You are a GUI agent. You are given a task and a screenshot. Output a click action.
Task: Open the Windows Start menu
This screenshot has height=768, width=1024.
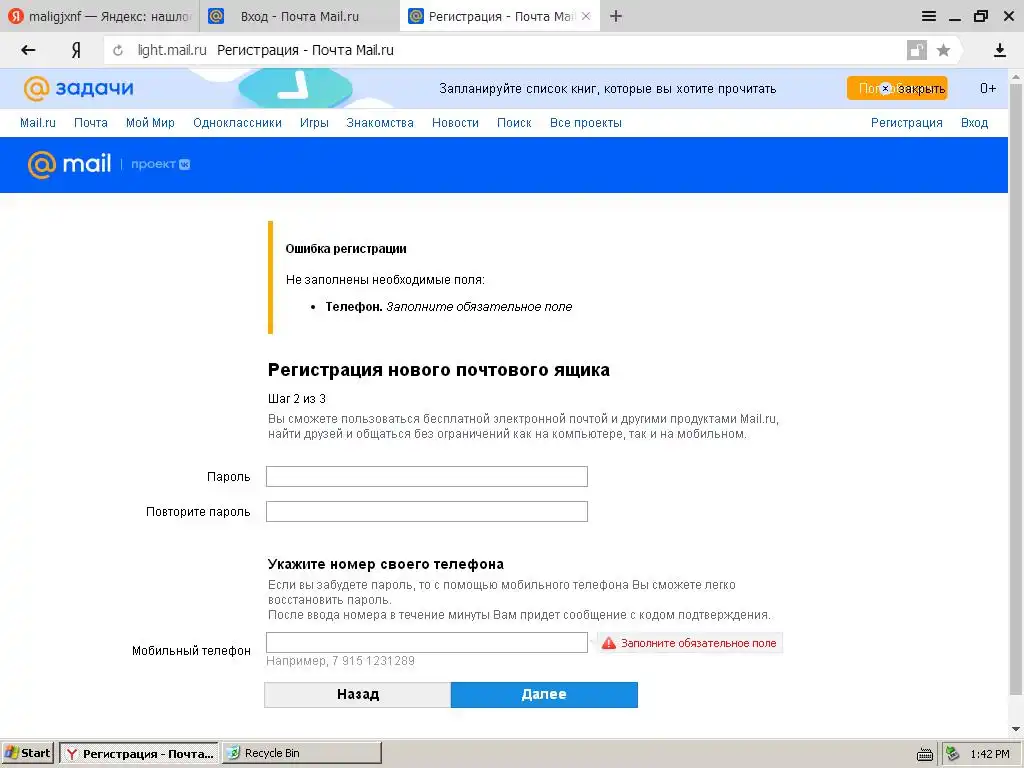pos(28,753)
